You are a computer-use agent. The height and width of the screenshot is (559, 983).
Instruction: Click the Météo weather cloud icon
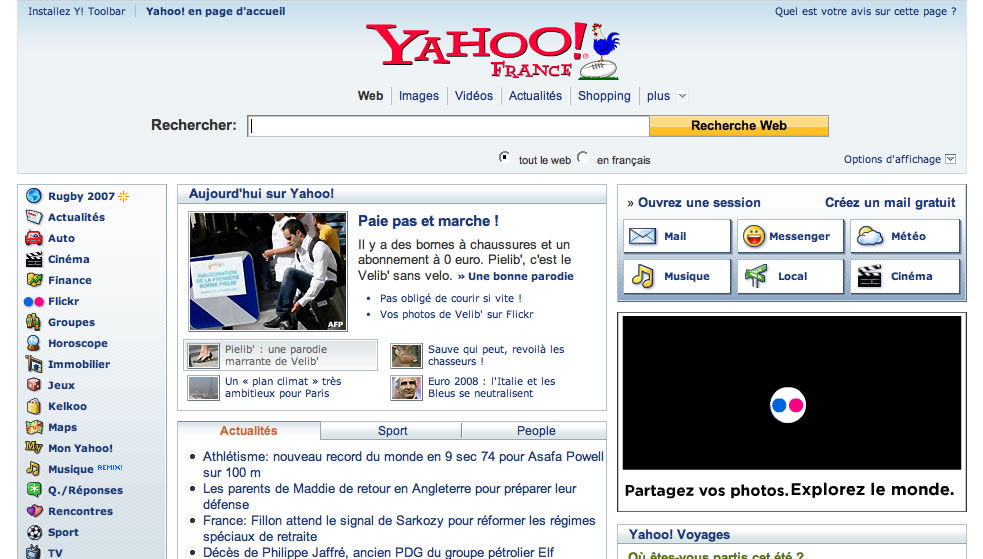(x=869, y=237)
